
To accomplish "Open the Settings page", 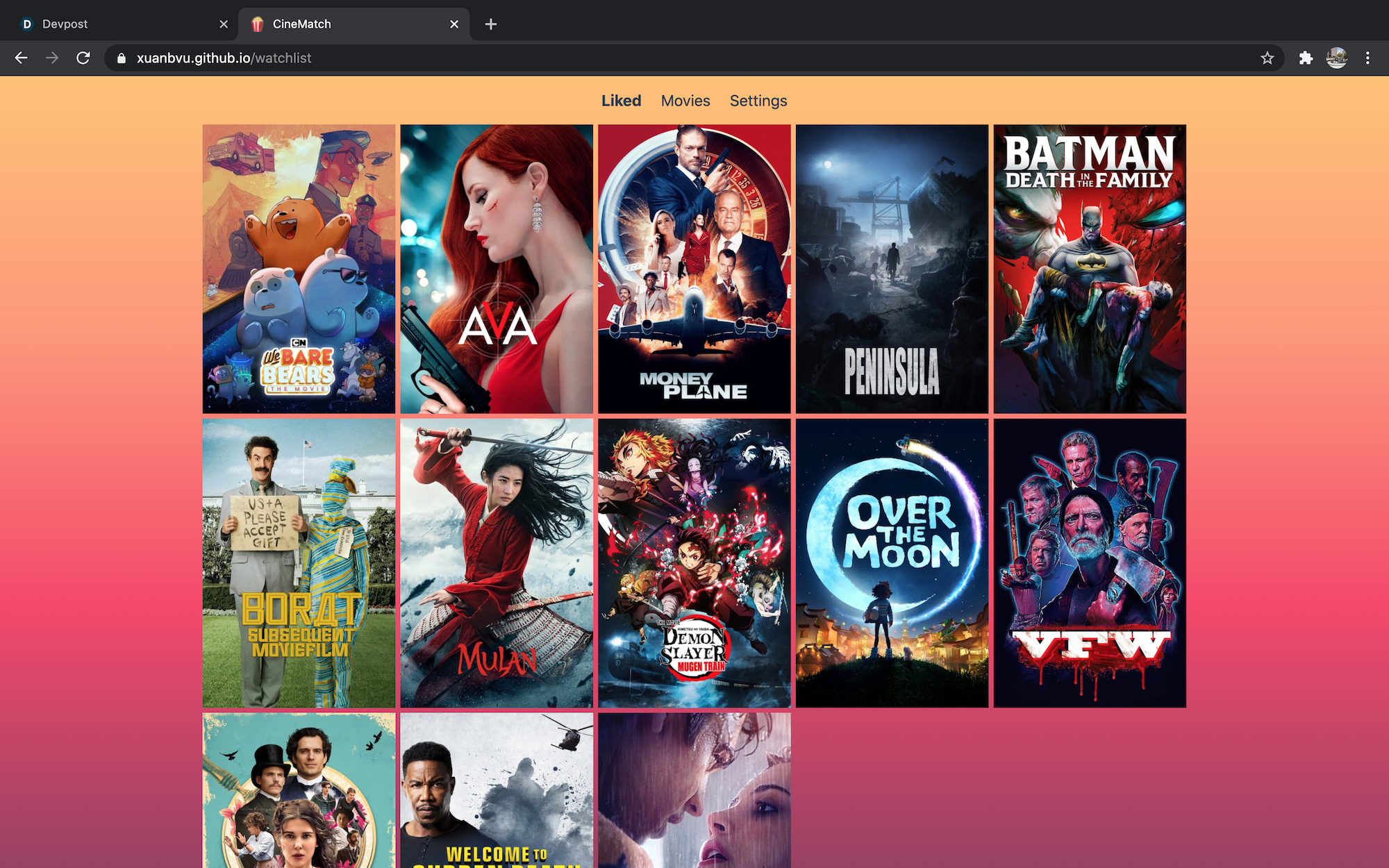I will [758, 101].
